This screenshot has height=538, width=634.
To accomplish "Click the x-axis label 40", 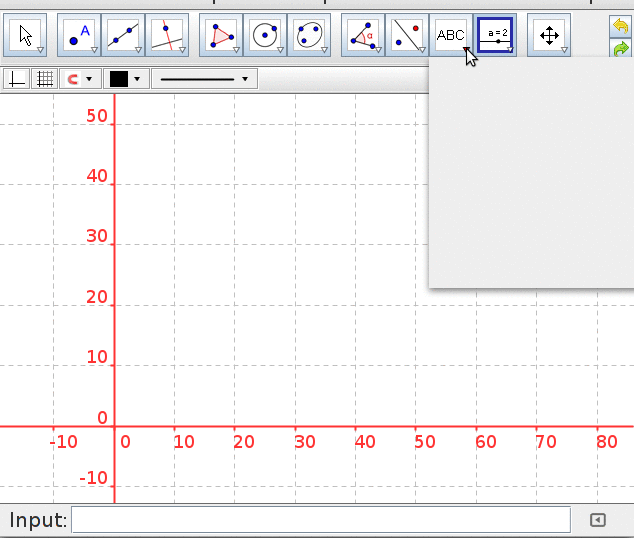I will pos(365,442).
